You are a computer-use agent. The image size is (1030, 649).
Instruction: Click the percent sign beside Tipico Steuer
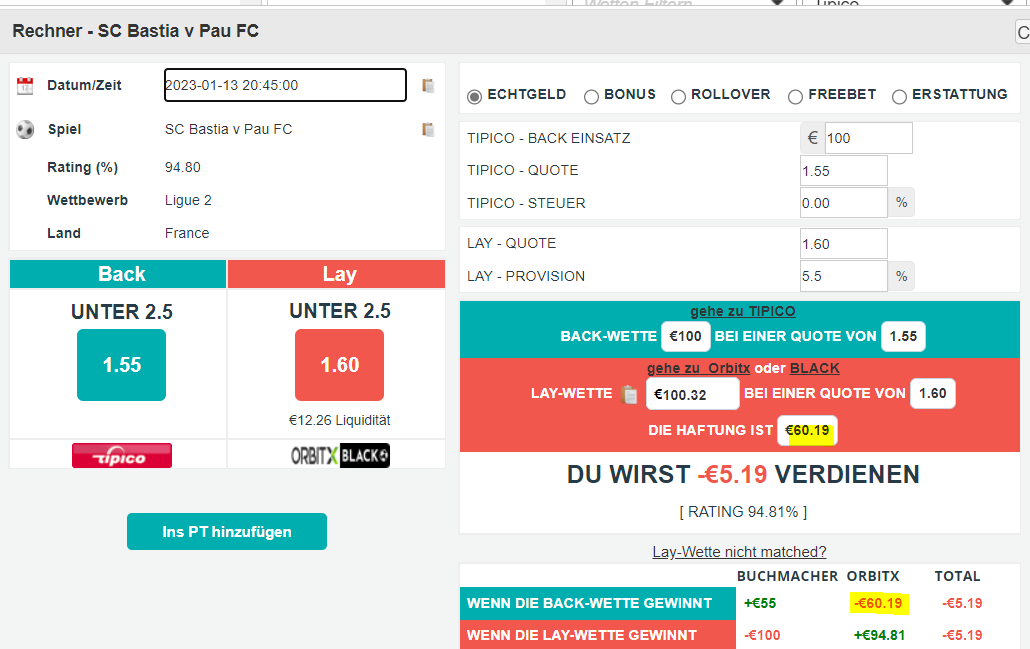pyautogui.click(x=901, y=203)
